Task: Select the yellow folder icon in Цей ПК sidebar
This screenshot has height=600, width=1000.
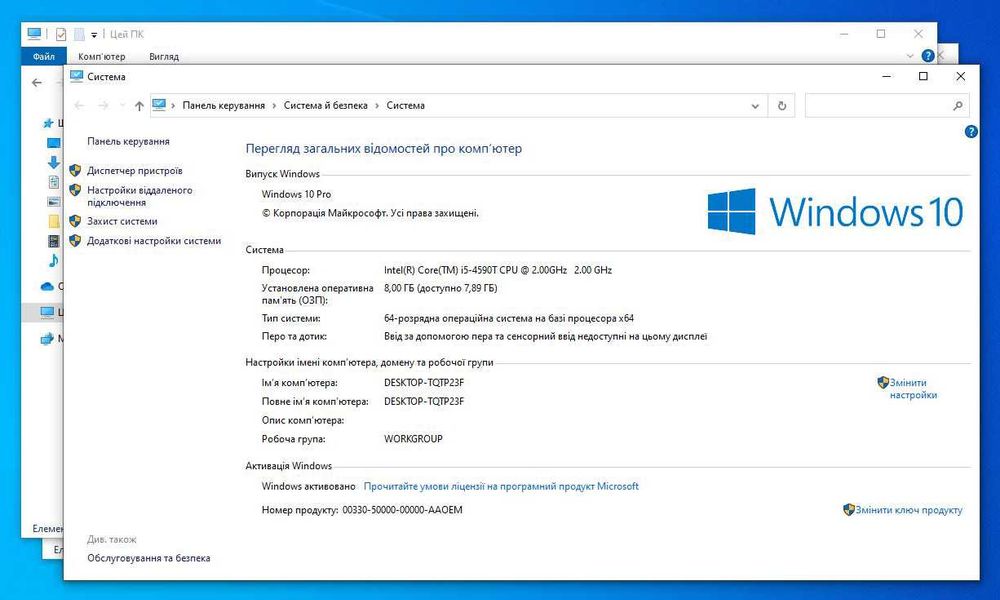Action: pyautogui.click(x=54, y=221)
